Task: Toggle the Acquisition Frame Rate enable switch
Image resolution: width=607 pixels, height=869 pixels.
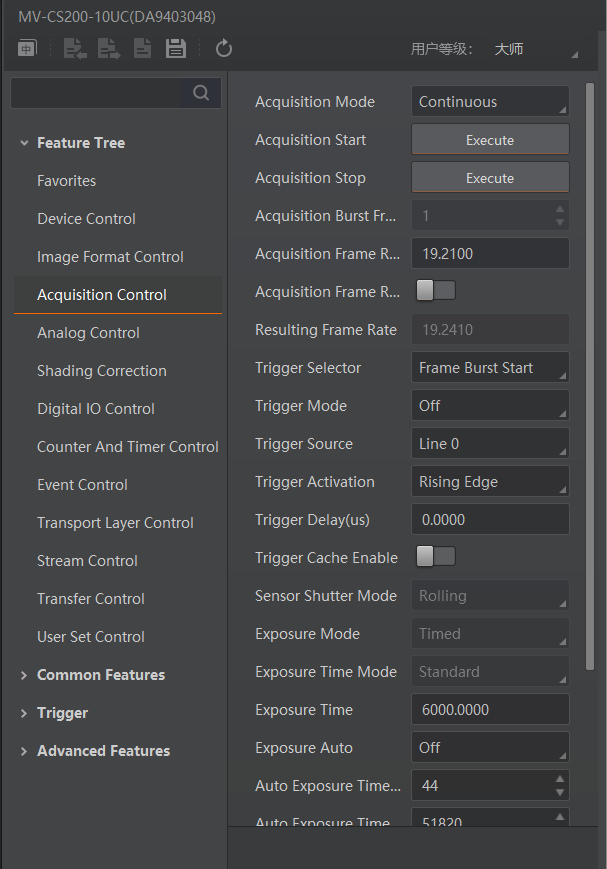Action: [x=436, y=290]
